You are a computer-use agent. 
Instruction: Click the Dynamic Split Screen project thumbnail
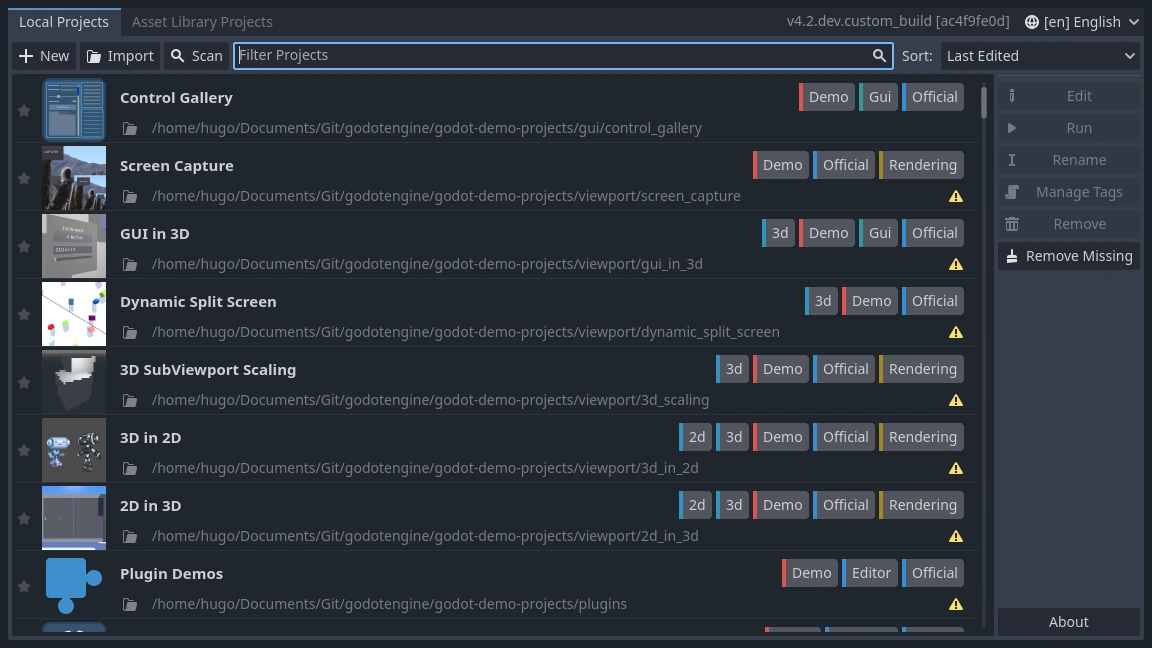click(74, 314)
